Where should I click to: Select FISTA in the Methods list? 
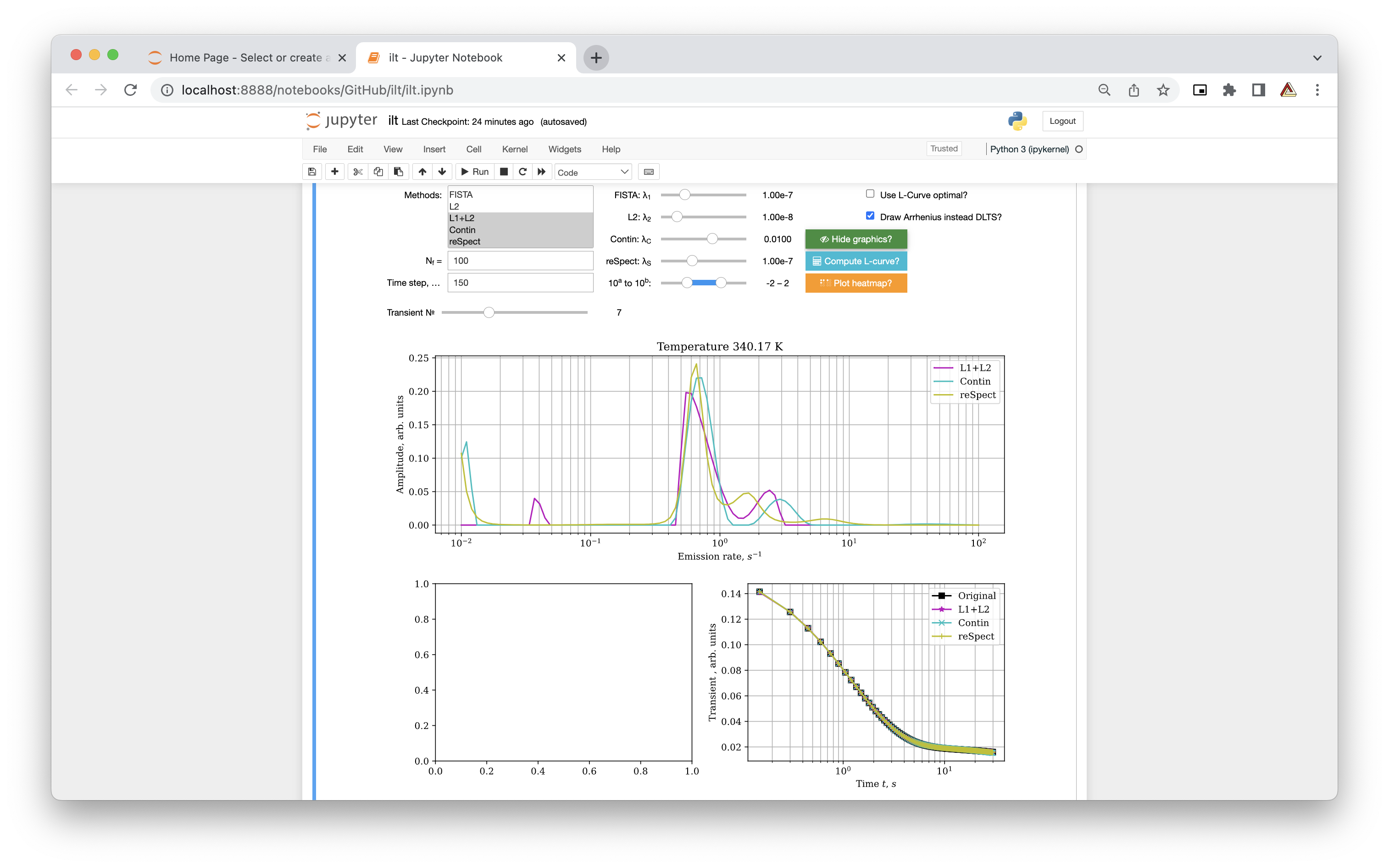click(461, 195)
